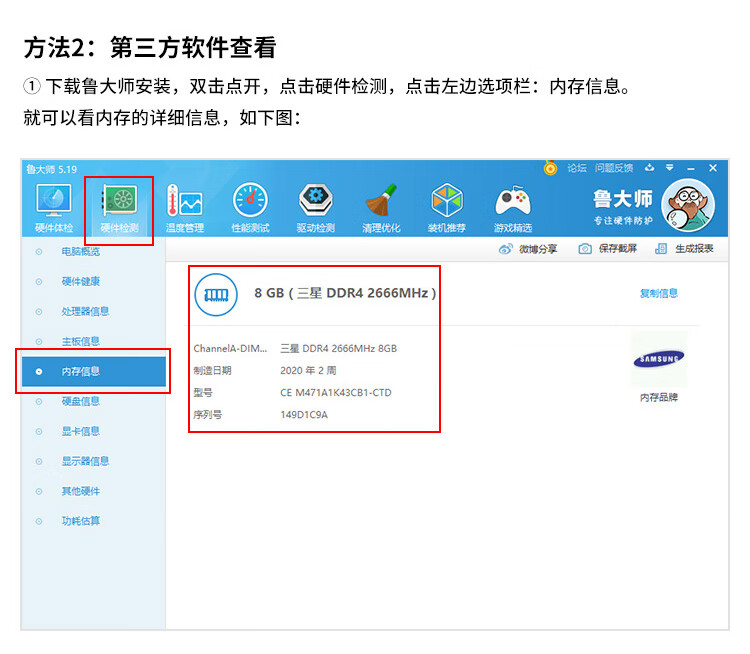This screenshot has height=654, width=750.
Task: Select the 硬件检测 hardware detection icon
Action: [119, 207]
